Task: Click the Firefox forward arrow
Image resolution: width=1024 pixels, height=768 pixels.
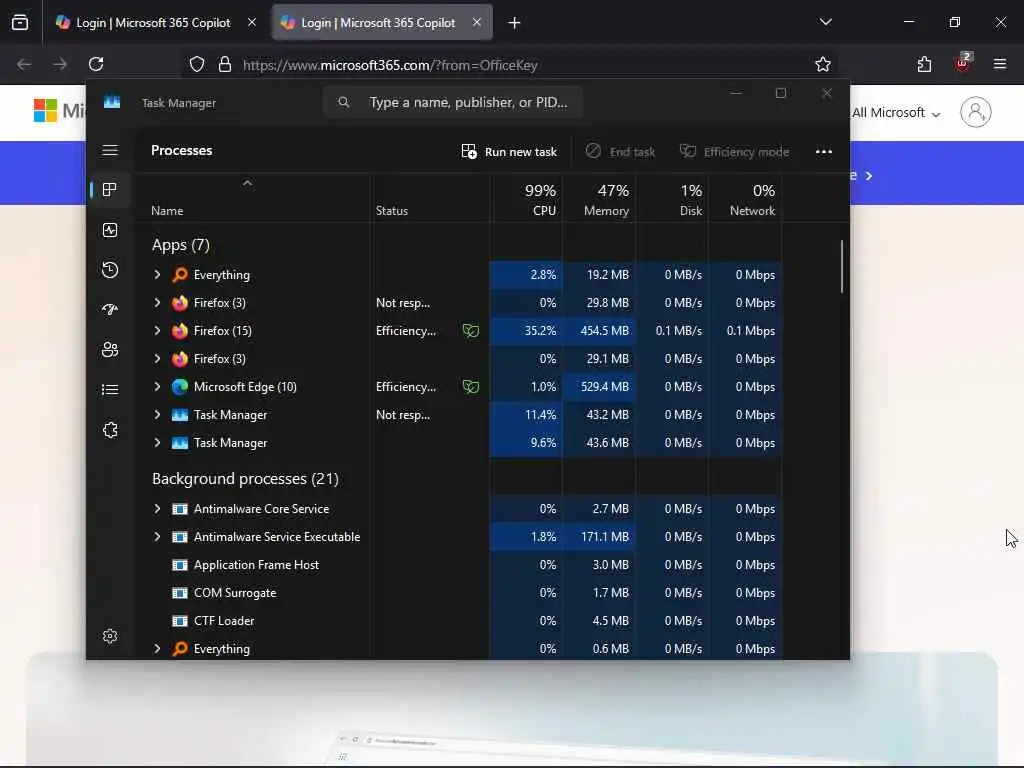Action: (60, 64)
